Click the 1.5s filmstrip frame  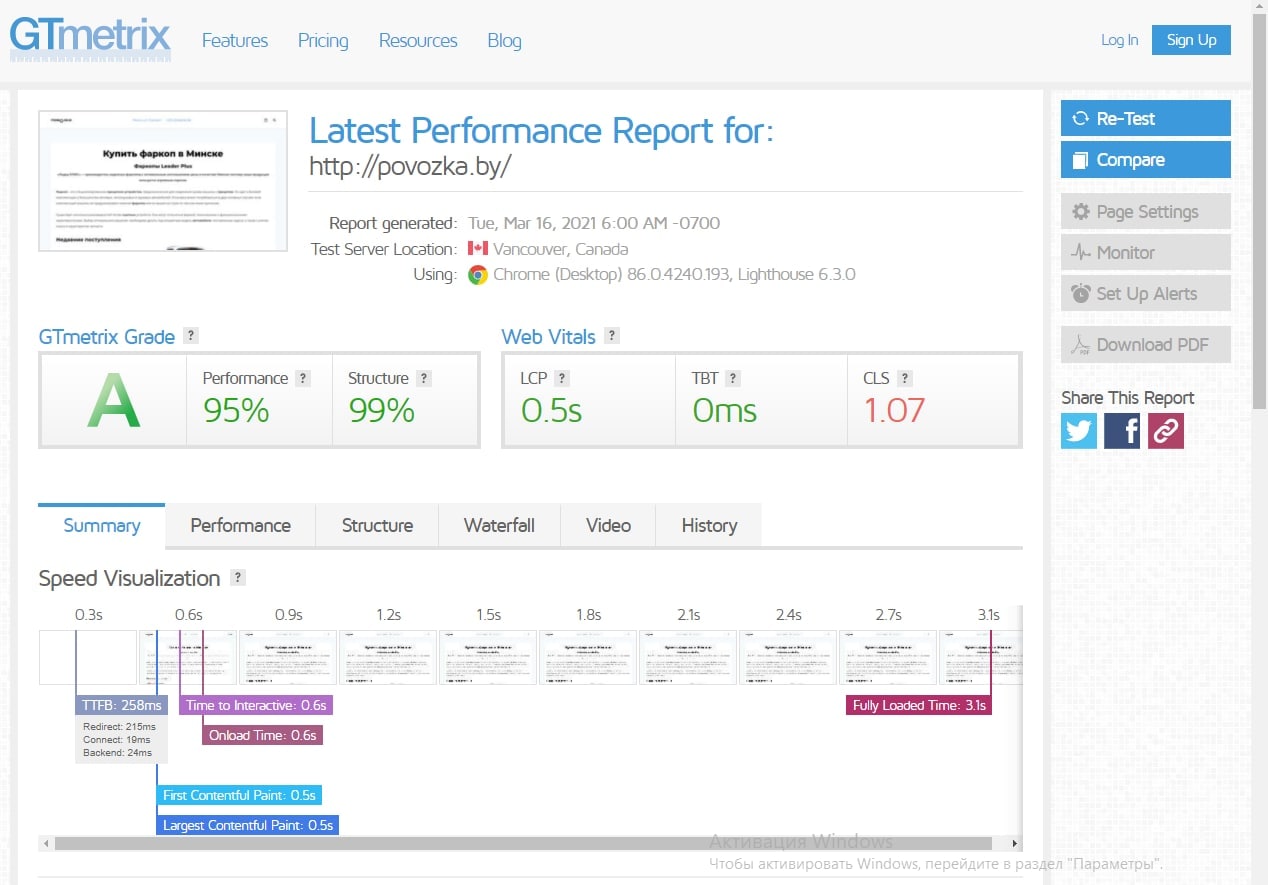point(488,657)
